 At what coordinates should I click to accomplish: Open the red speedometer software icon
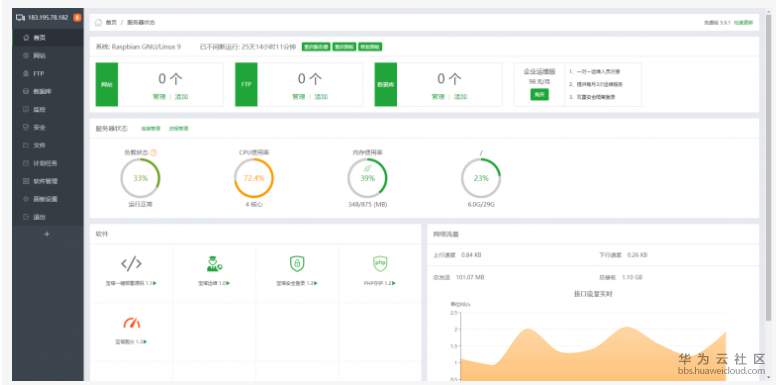pyautogui.click(x=132, y=323)
